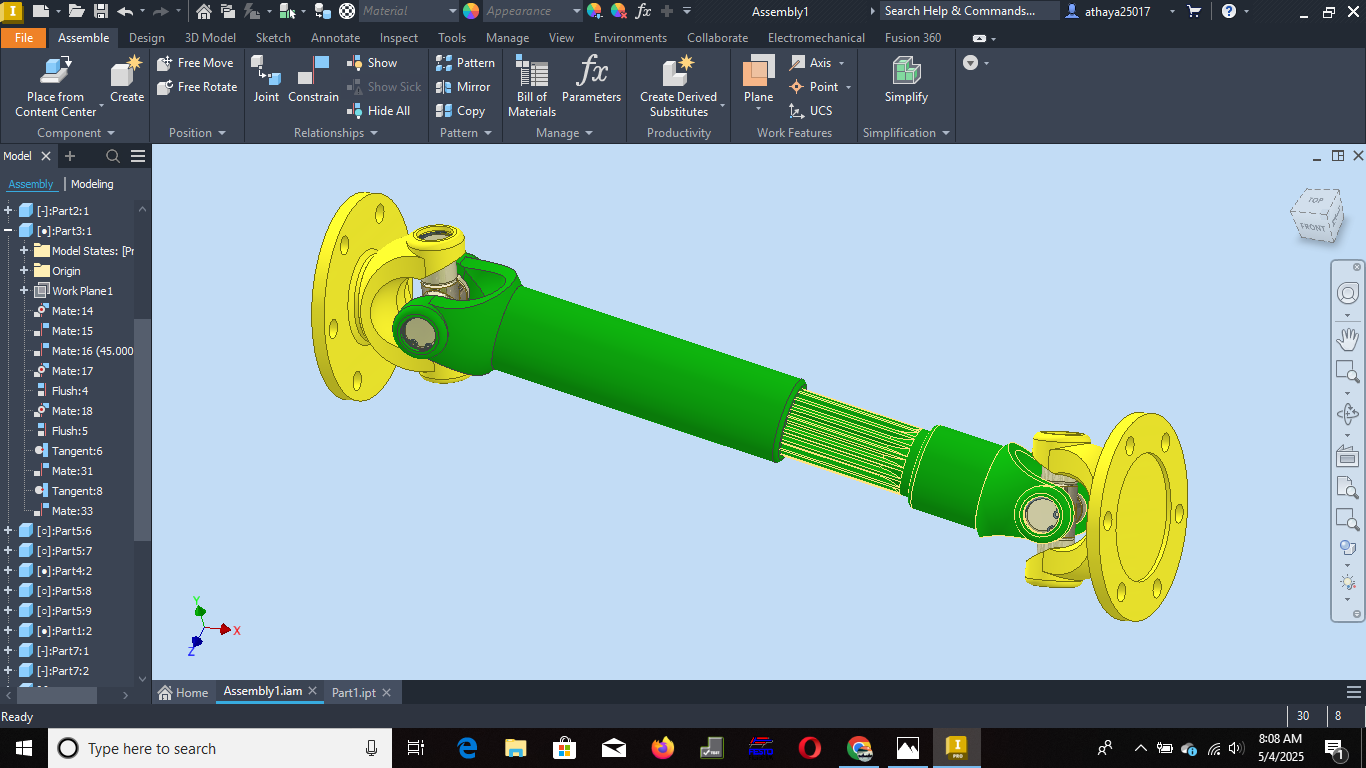
Task: Switch to Modeling browser view
Action: coord(92,184)
